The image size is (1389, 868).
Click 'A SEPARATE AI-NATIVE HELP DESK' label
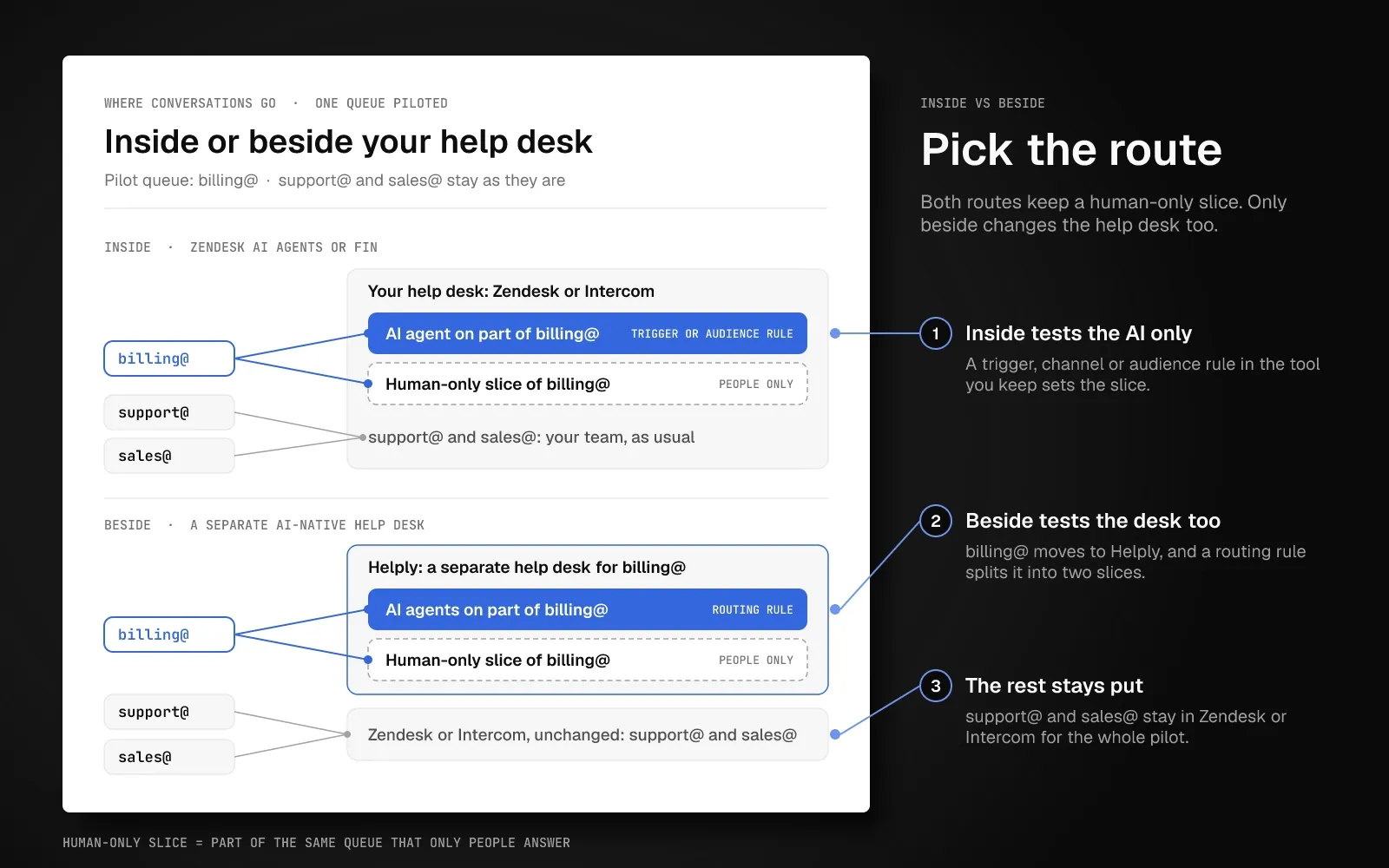point(307,525)
